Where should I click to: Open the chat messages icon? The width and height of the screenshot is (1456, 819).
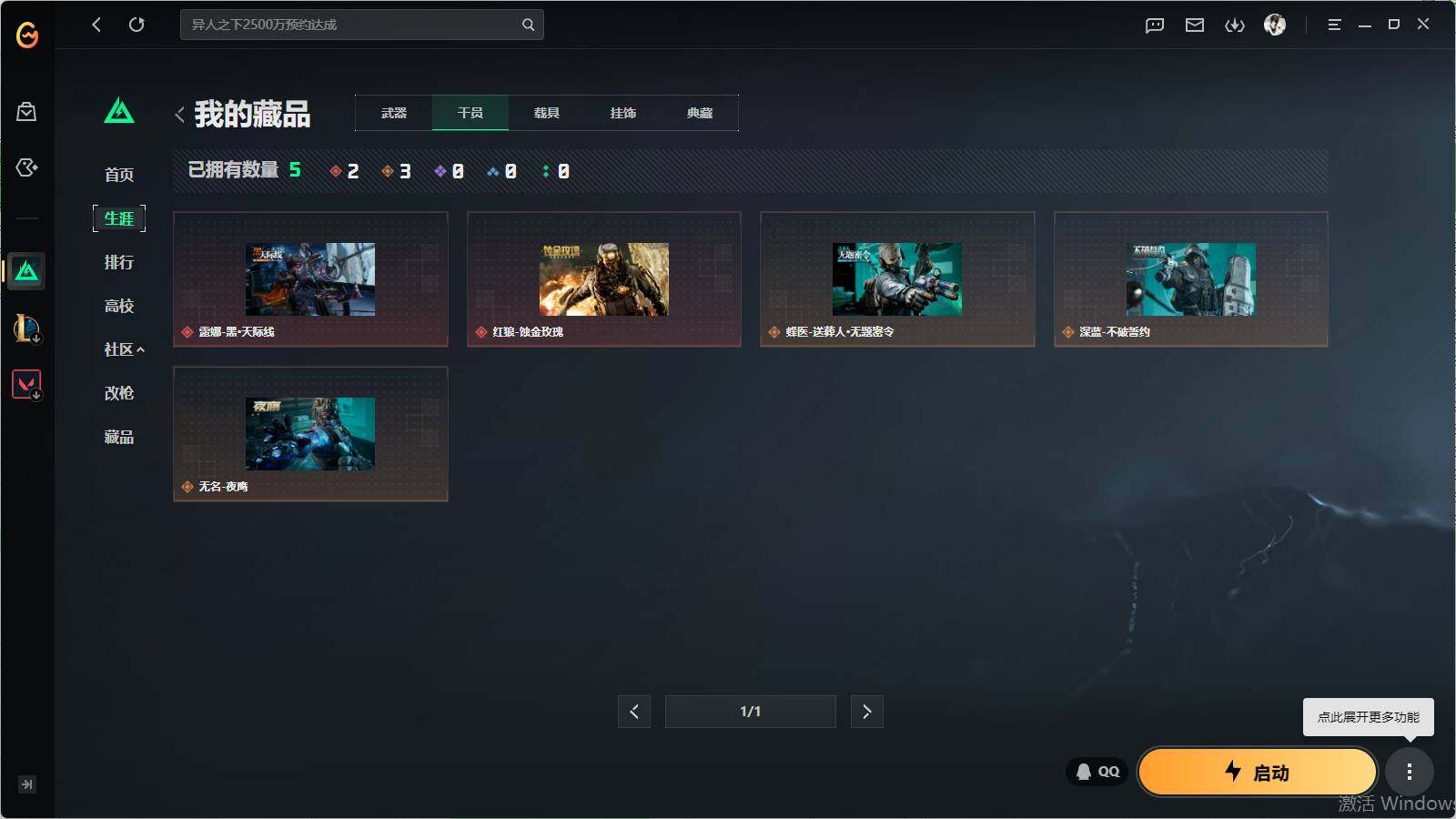[x=1155, y=25]
